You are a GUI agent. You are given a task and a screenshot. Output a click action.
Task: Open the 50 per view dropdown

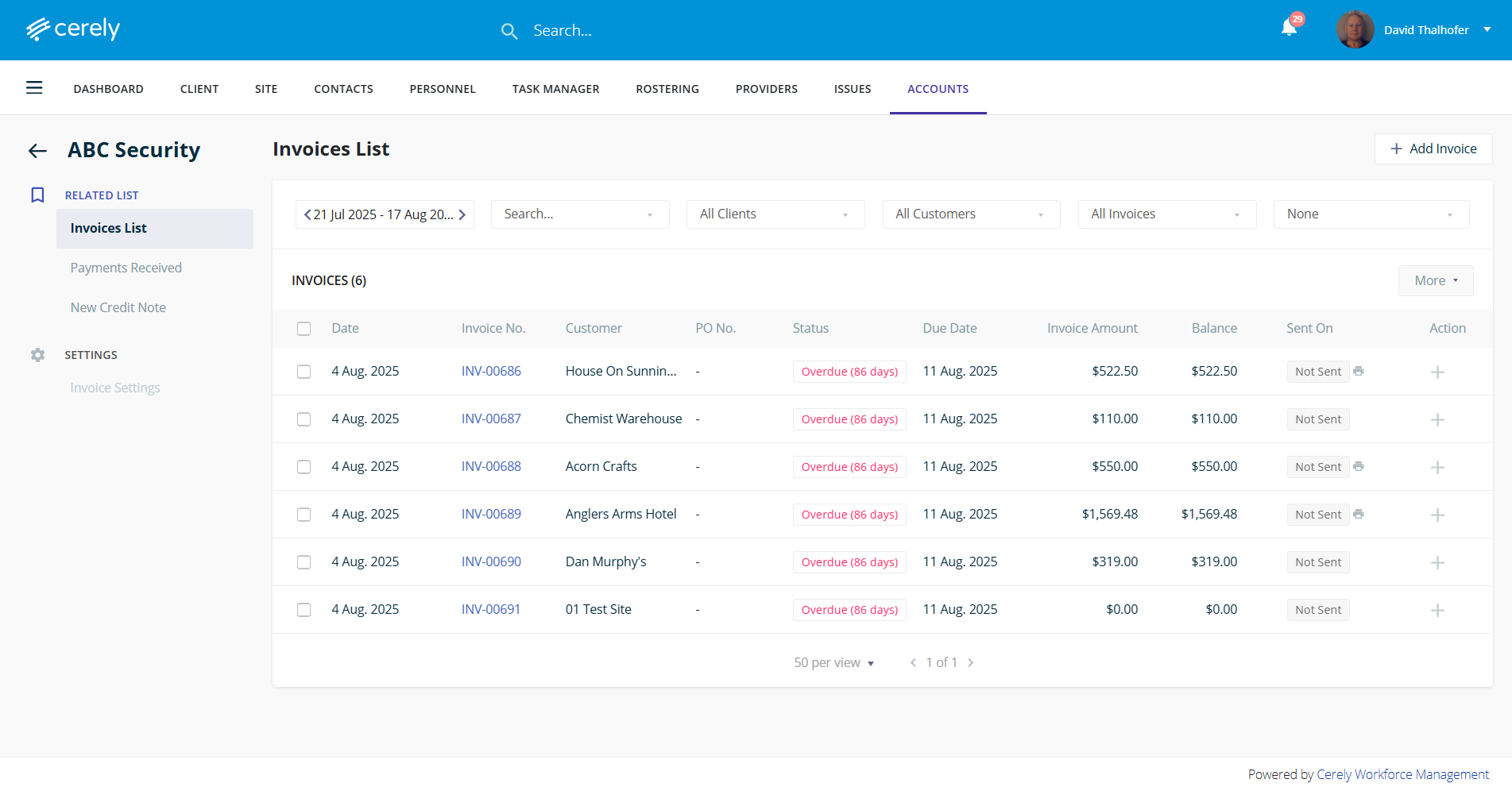[x=833, y=662]
